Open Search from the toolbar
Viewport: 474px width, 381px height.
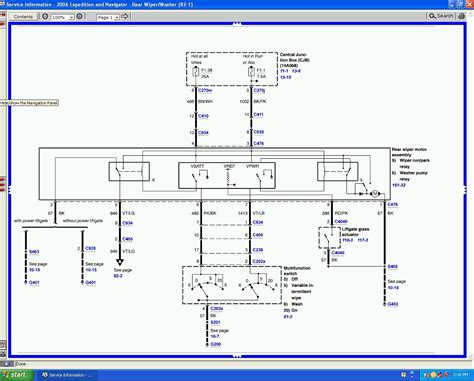pos(441,16)
